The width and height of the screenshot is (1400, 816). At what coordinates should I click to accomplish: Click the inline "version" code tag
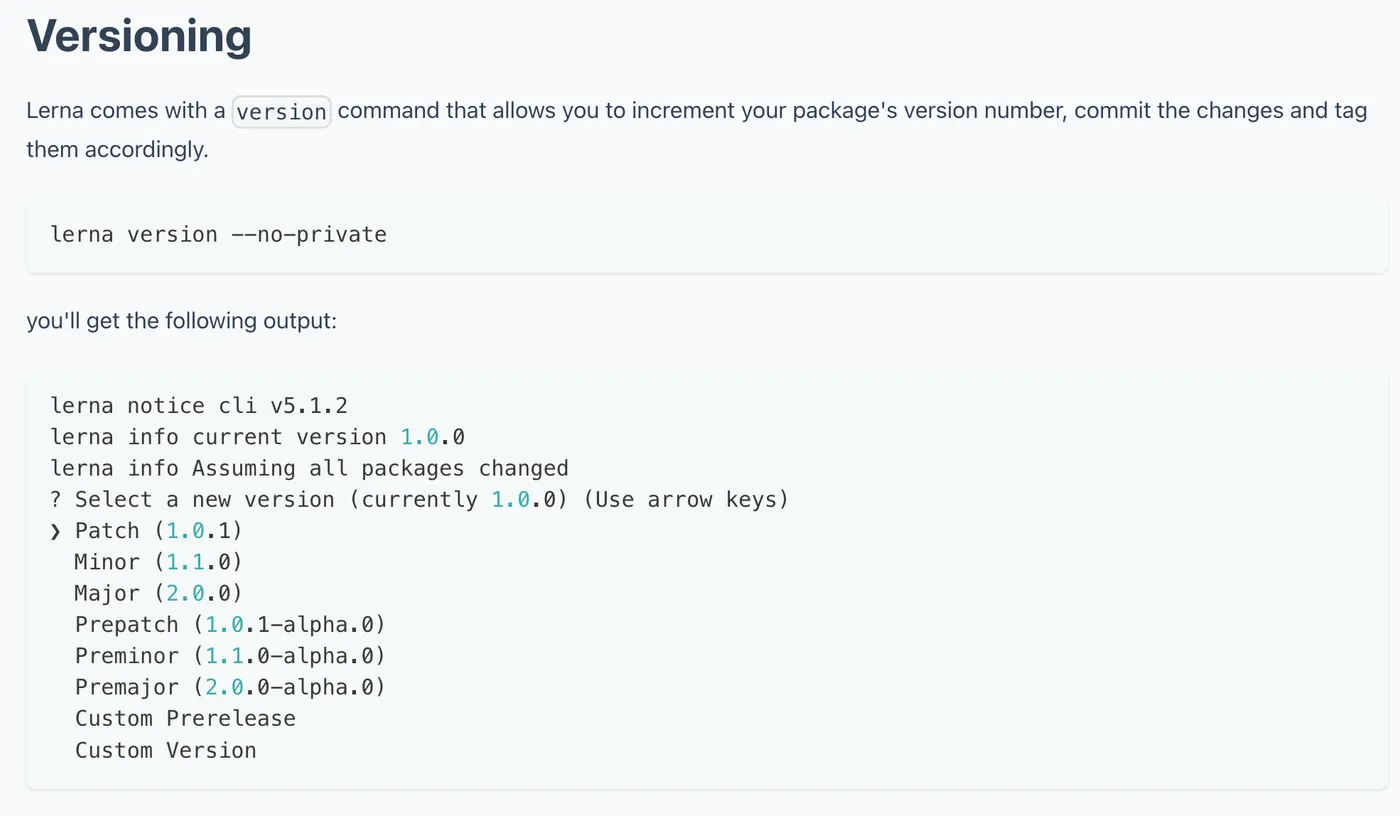[x=281, y=111]
